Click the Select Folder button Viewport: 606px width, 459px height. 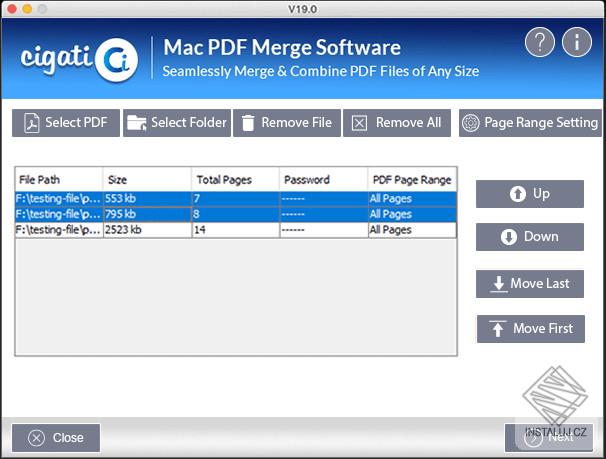point(177,123)
